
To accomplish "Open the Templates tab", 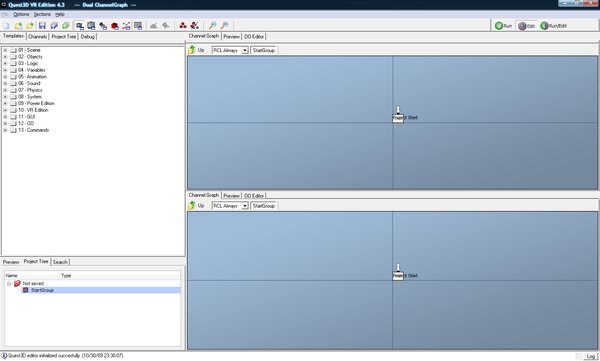I will (13, 36).
